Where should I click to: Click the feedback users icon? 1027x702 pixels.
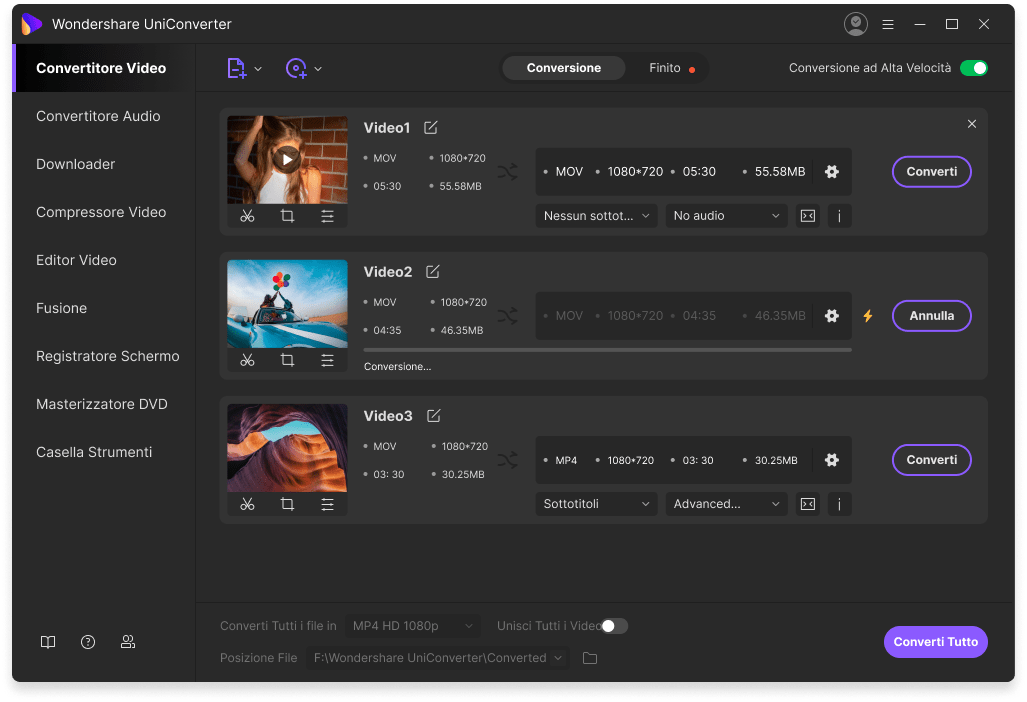coord(128,642)
